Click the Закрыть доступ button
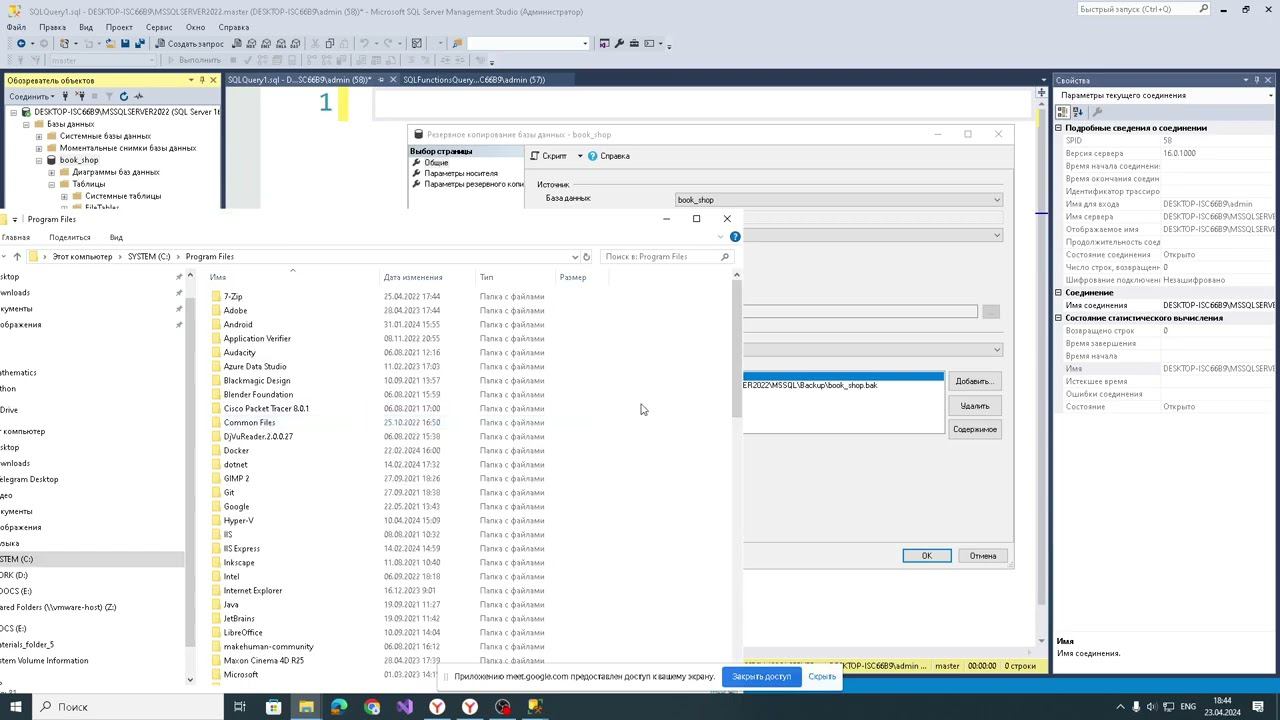Screen dimensions: 1280x720 [761, 677]
